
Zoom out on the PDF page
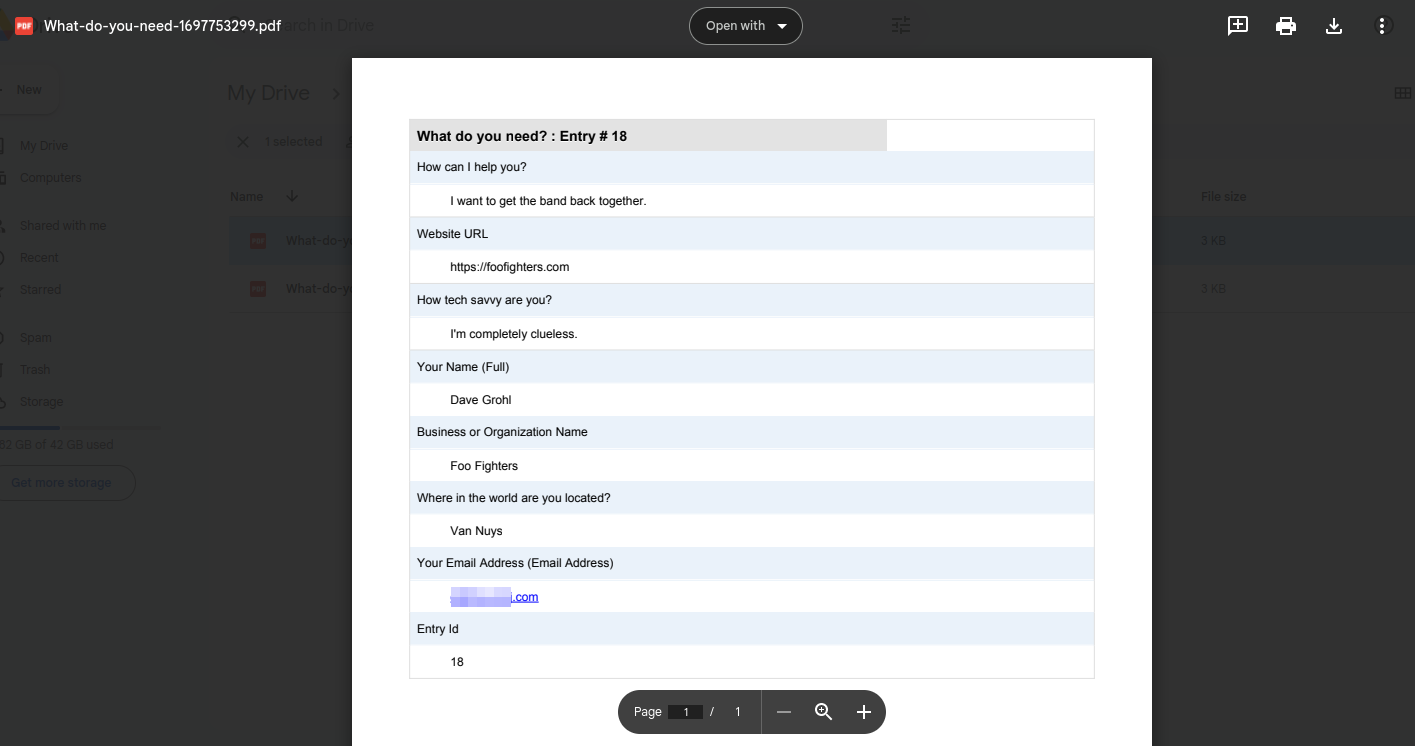point(784,711)
